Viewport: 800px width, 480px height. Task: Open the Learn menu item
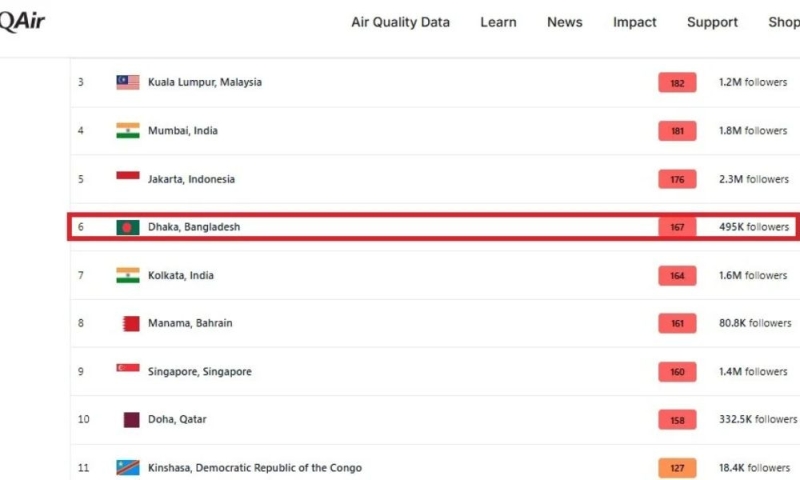(x=498, y=22)
